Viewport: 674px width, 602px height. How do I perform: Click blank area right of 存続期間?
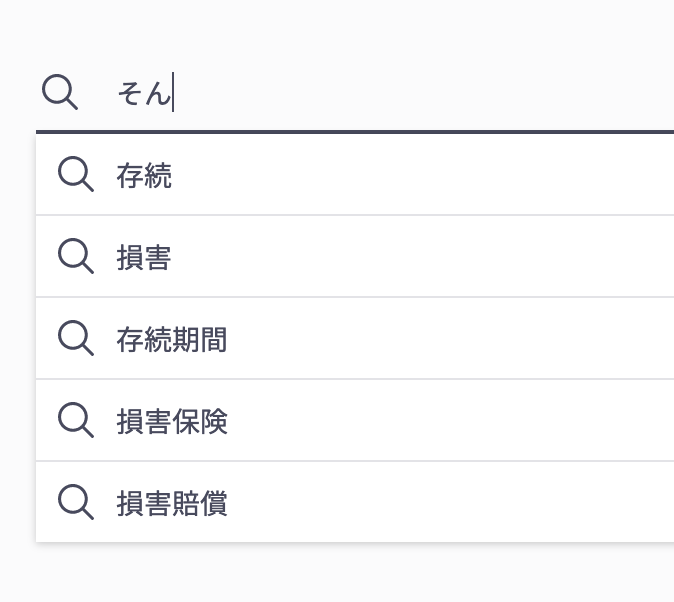click(451, 338)
